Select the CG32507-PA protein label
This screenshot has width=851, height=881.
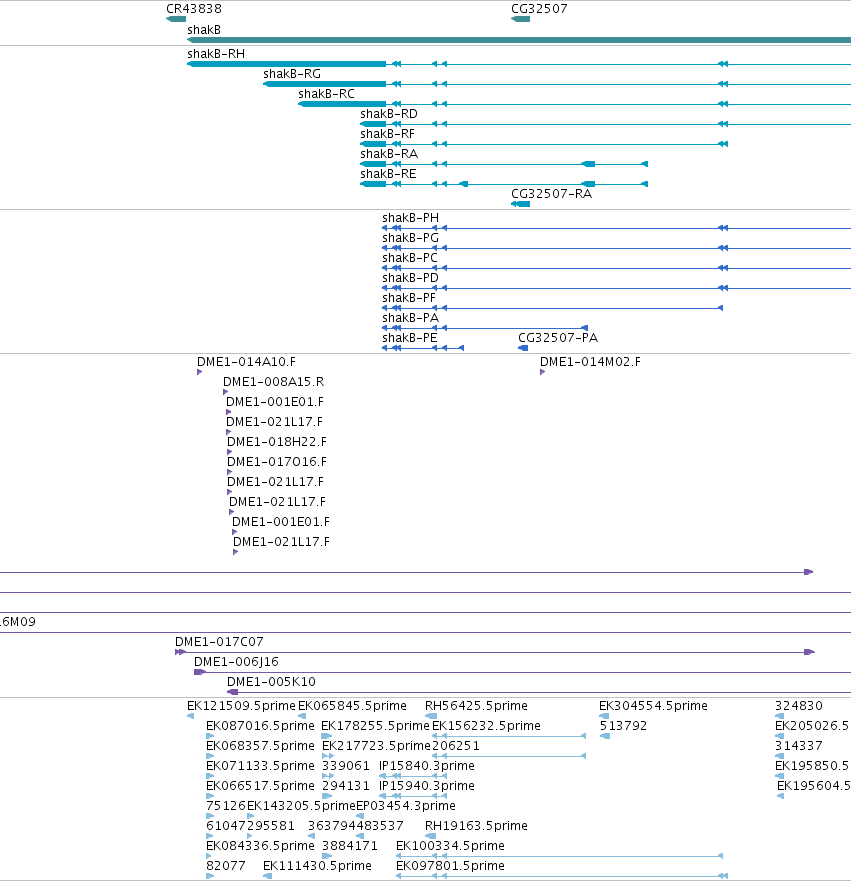click(x=558, y=338)
